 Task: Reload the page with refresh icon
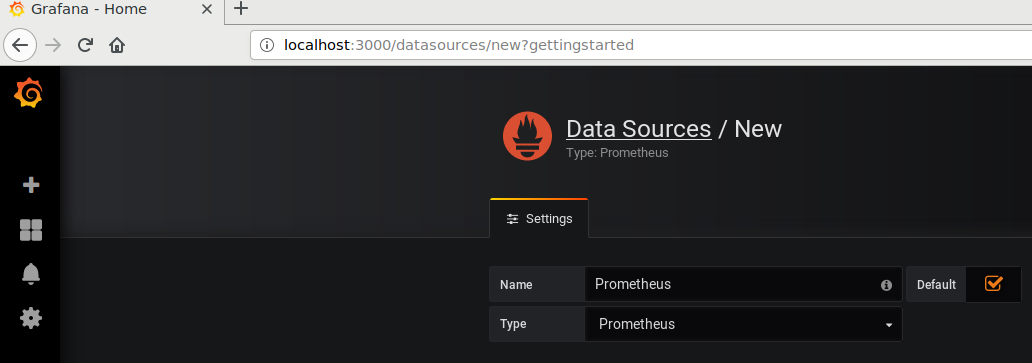coord(85,45)
